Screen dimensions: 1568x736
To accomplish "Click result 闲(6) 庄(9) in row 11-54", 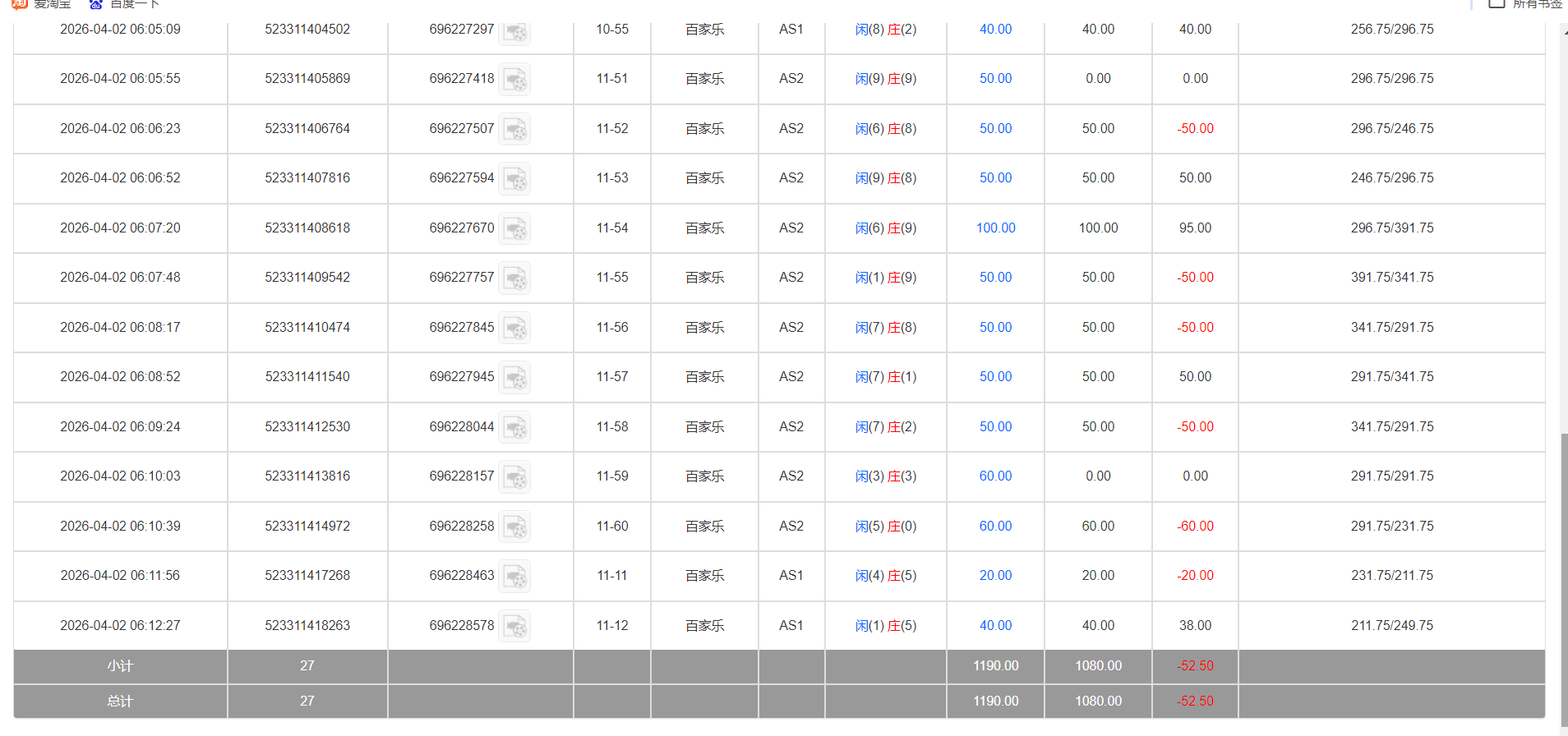I will (x=885, y=228).
